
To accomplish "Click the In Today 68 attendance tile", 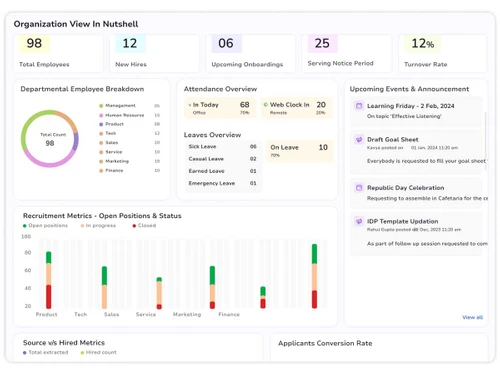I will pos(220,108).
